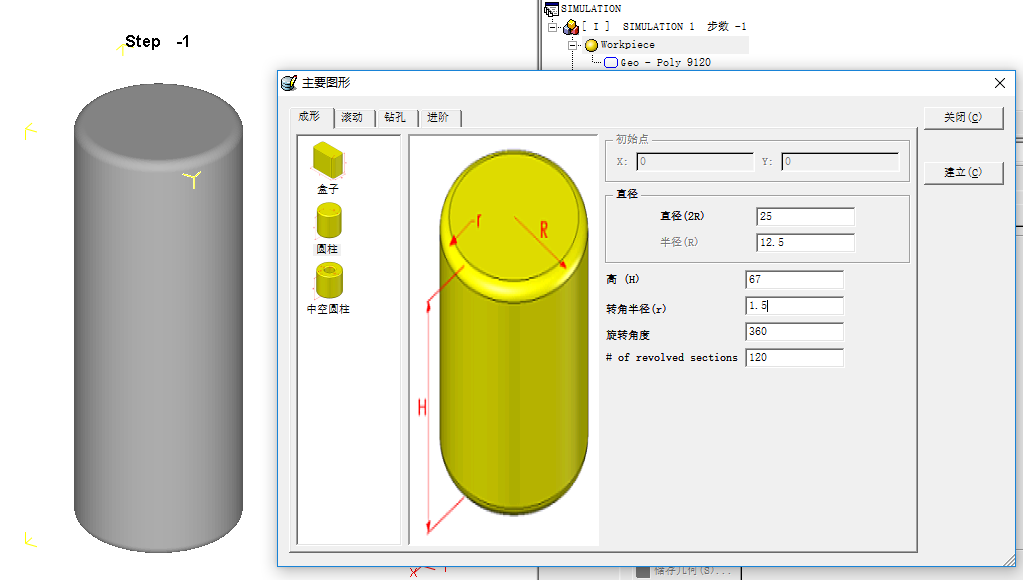This screenshot has width=1023, height=580.
Task: Click the yellow Workpiece sphere icon
Action: (592, 45)
